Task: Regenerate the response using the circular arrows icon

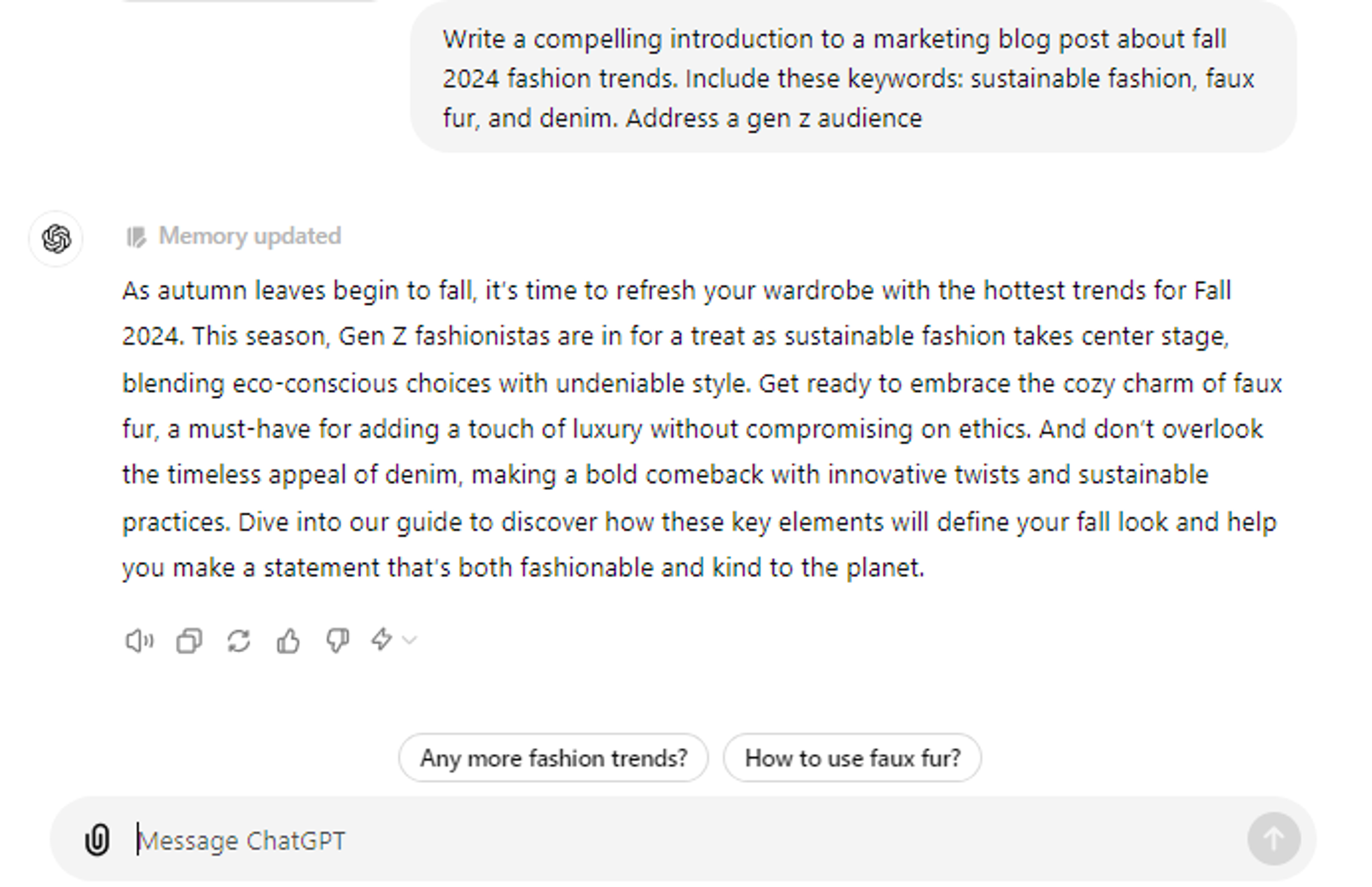Action: pos(238,640)
